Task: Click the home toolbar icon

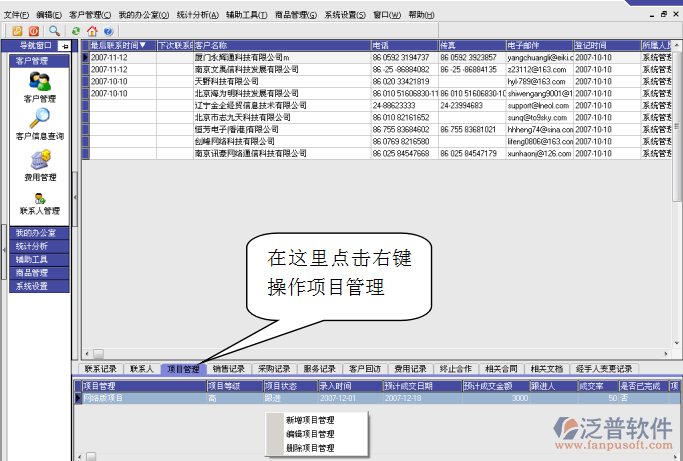Action: tap(92, 31)
